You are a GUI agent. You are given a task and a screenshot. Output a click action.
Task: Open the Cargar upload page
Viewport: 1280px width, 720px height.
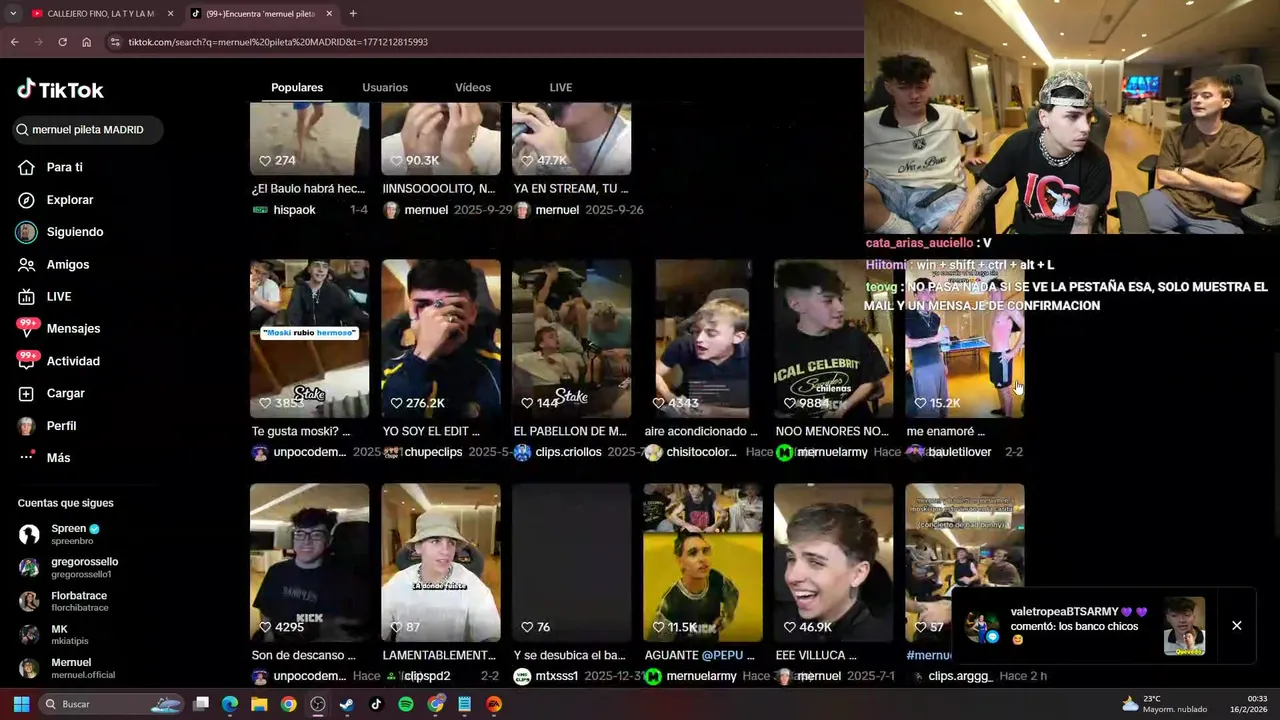[x=65, y=394]
